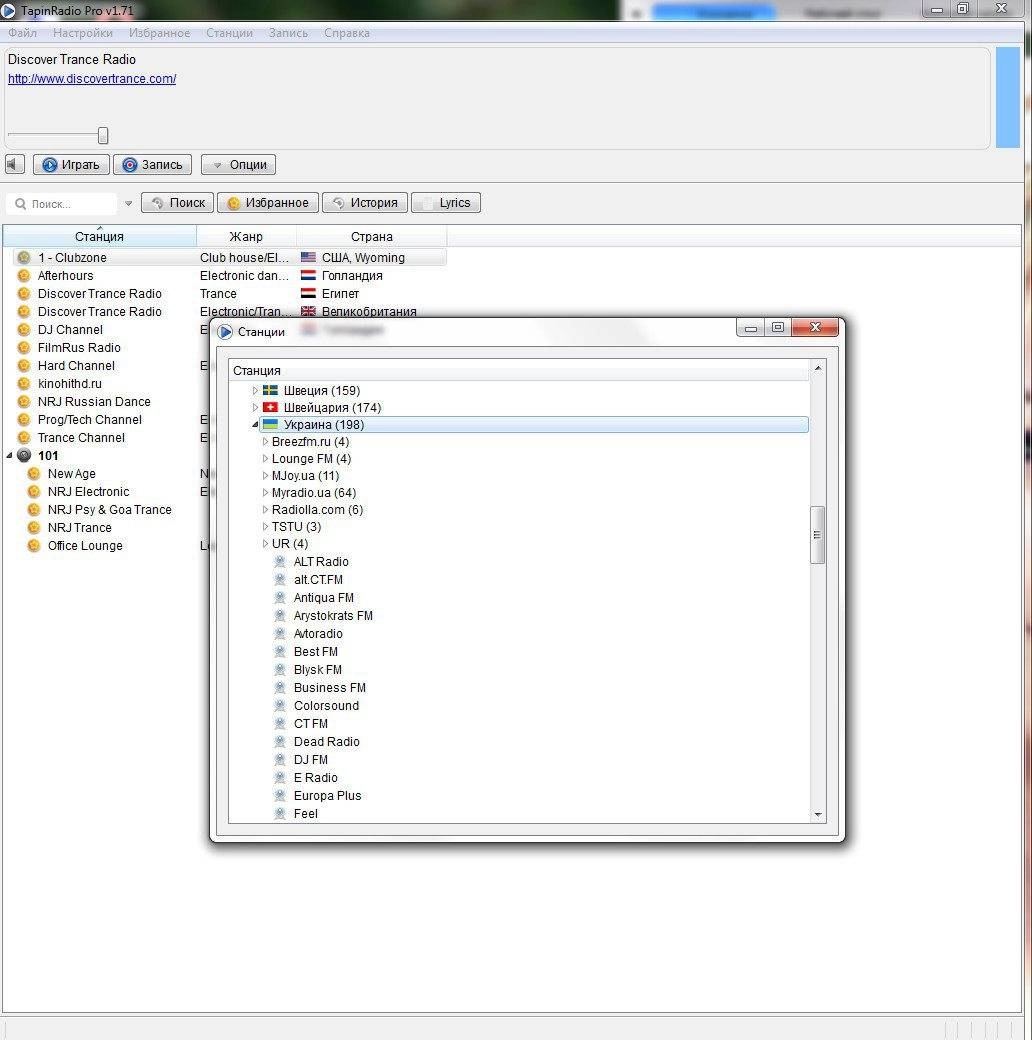Screen dimensions: 1032x1040
Task: Open the Опции dropdown button
Action: pos(239,164)
